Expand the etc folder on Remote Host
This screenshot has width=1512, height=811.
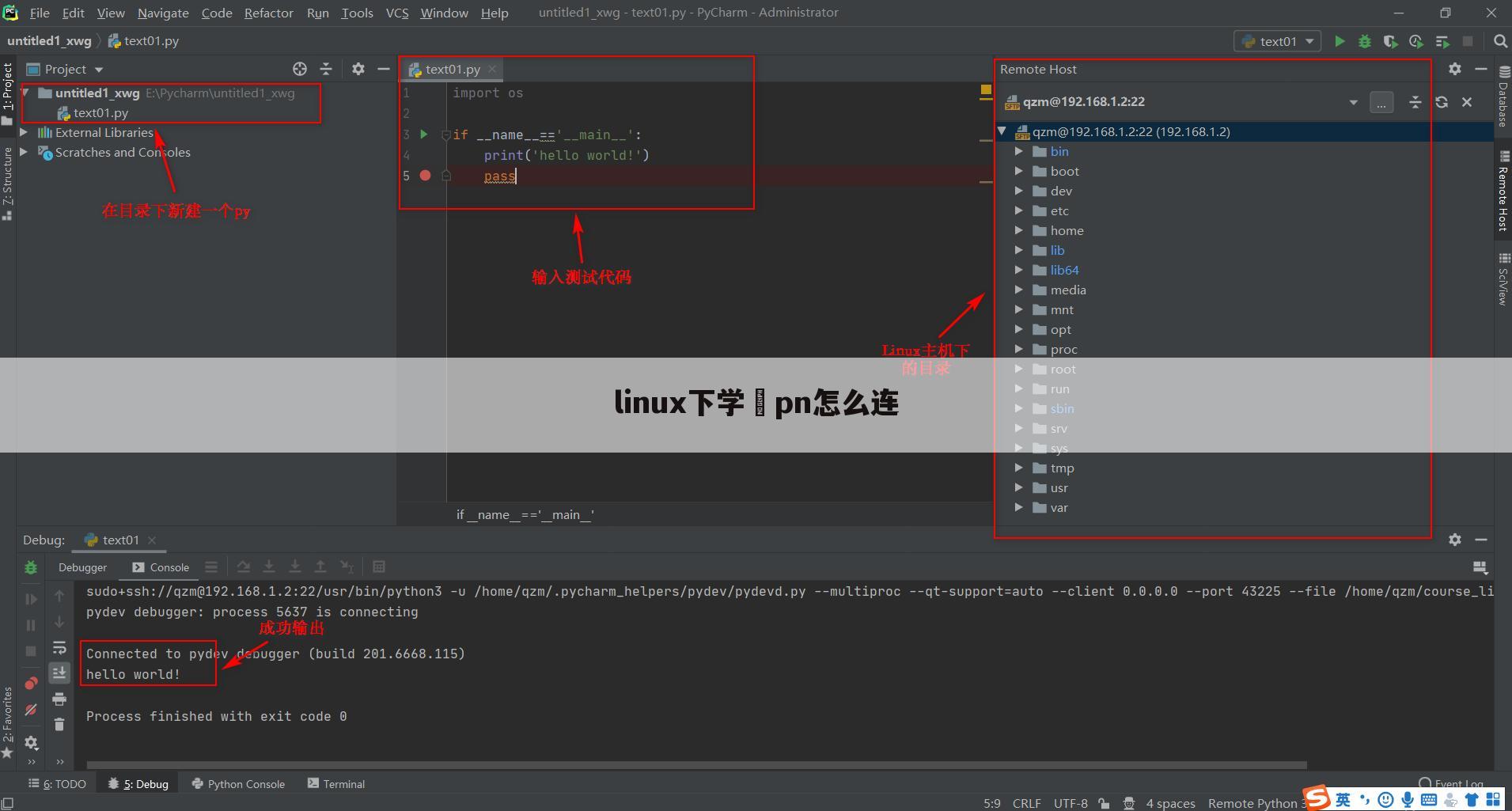[1019, 210]
